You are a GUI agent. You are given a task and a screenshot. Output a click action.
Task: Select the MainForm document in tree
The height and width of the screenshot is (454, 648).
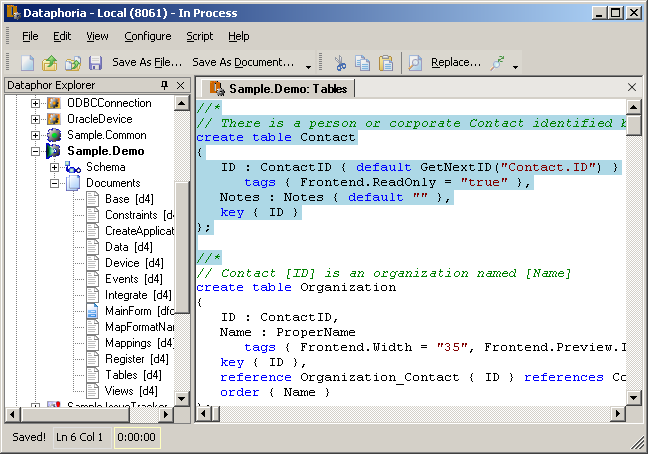click(128, 311)
